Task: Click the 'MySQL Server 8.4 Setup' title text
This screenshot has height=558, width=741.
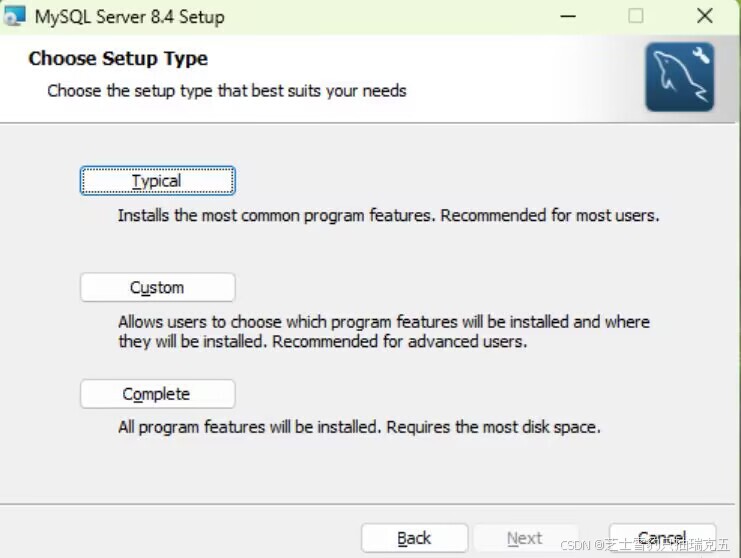Action: [129, 17]
